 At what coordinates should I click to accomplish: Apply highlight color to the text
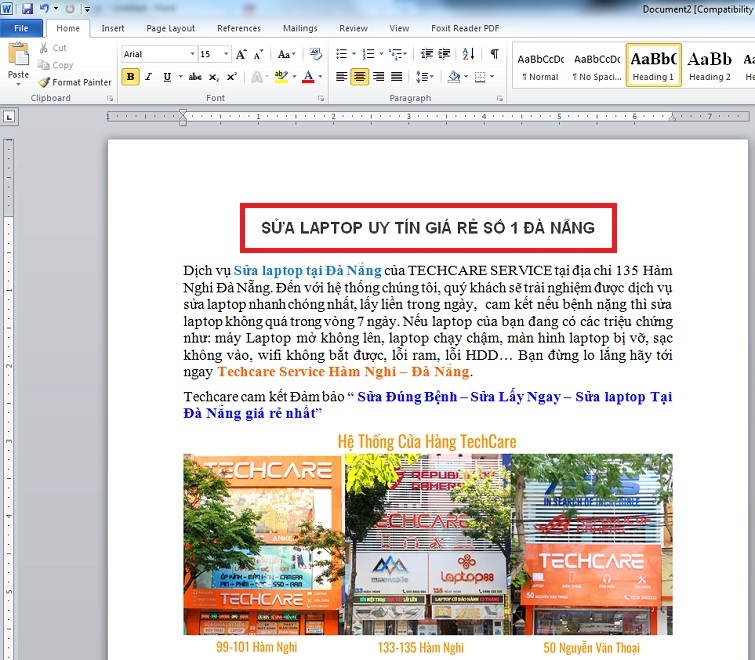pos(281,77)
